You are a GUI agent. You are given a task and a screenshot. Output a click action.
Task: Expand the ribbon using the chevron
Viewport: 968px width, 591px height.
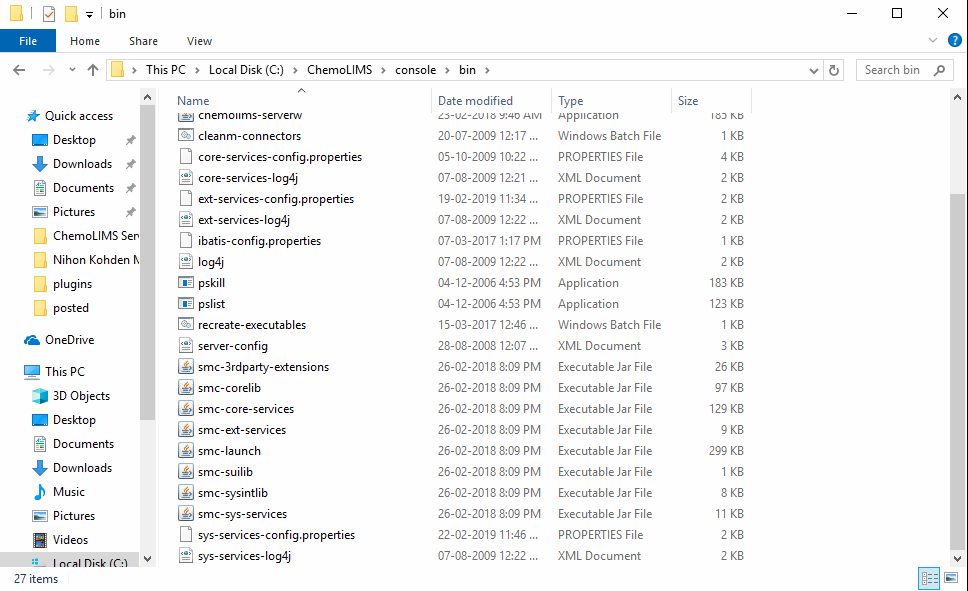[935, 41]
